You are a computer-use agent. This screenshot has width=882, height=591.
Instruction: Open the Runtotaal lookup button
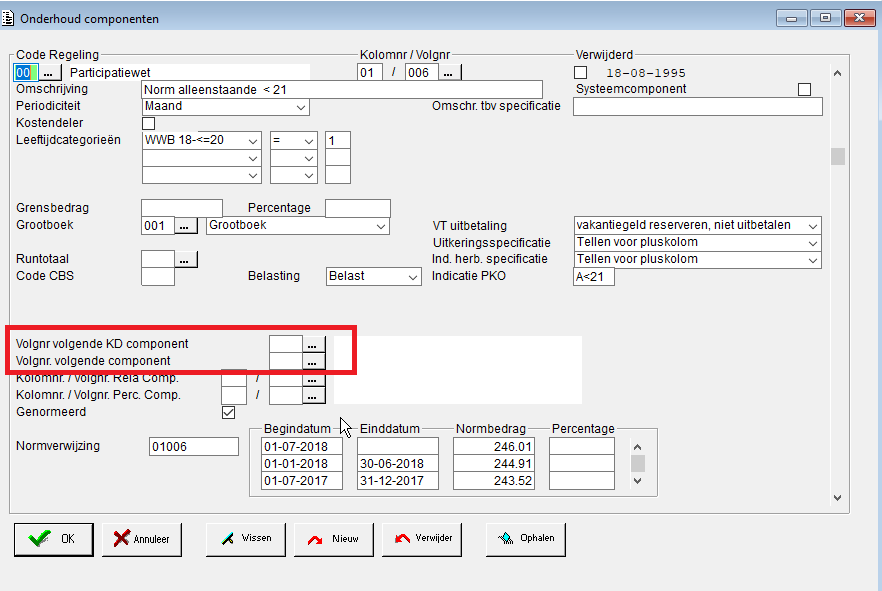(x=185, y=260)
